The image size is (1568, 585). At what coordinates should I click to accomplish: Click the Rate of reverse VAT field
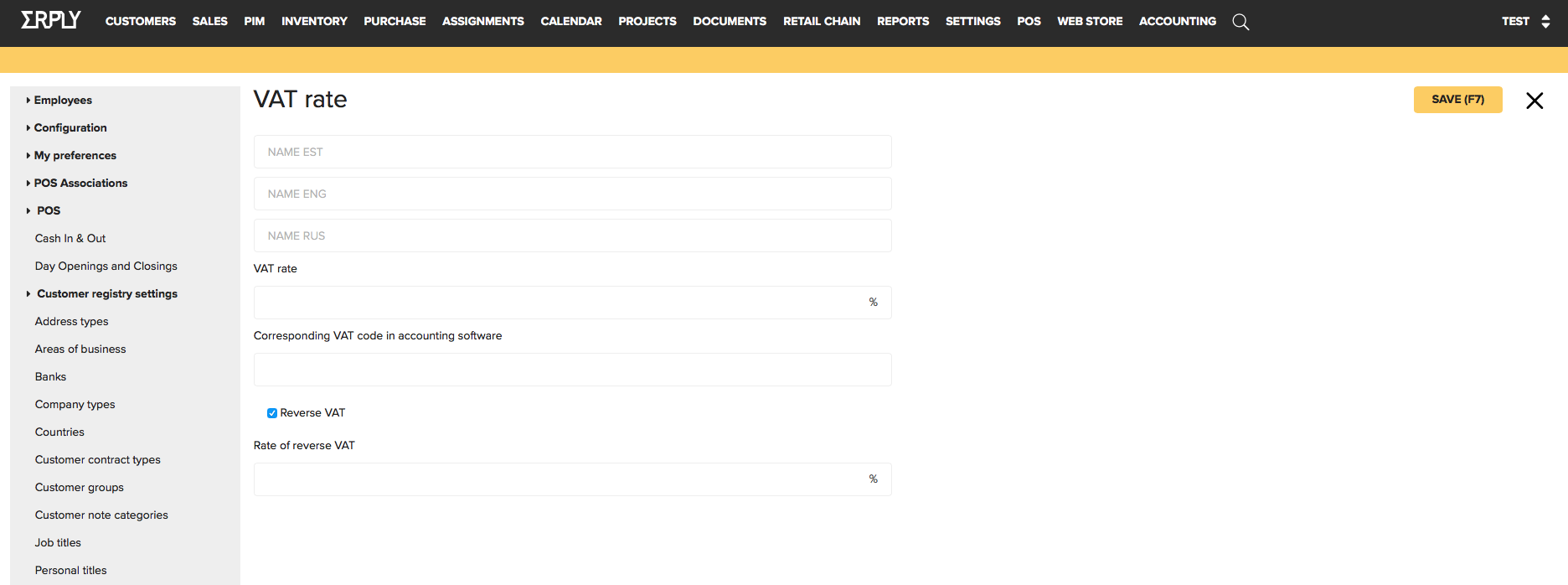573,479
